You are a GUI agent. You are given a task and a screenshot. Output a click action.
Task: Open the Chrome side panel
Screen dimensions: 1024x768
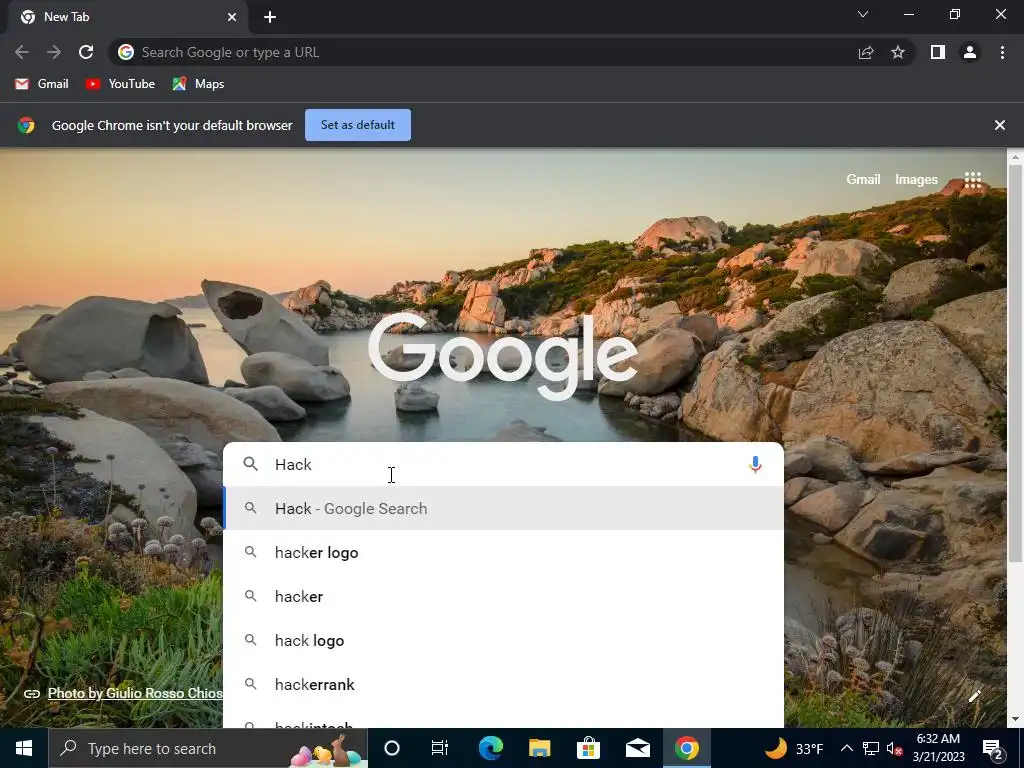pyautogui.click(x=938, y=52)
